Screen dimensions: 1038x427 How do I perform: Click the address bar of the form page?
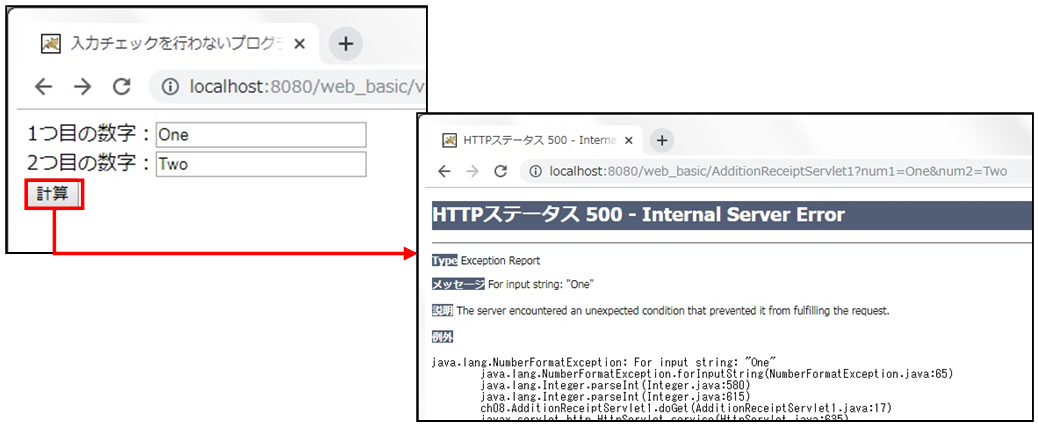(x=300, y=87)
